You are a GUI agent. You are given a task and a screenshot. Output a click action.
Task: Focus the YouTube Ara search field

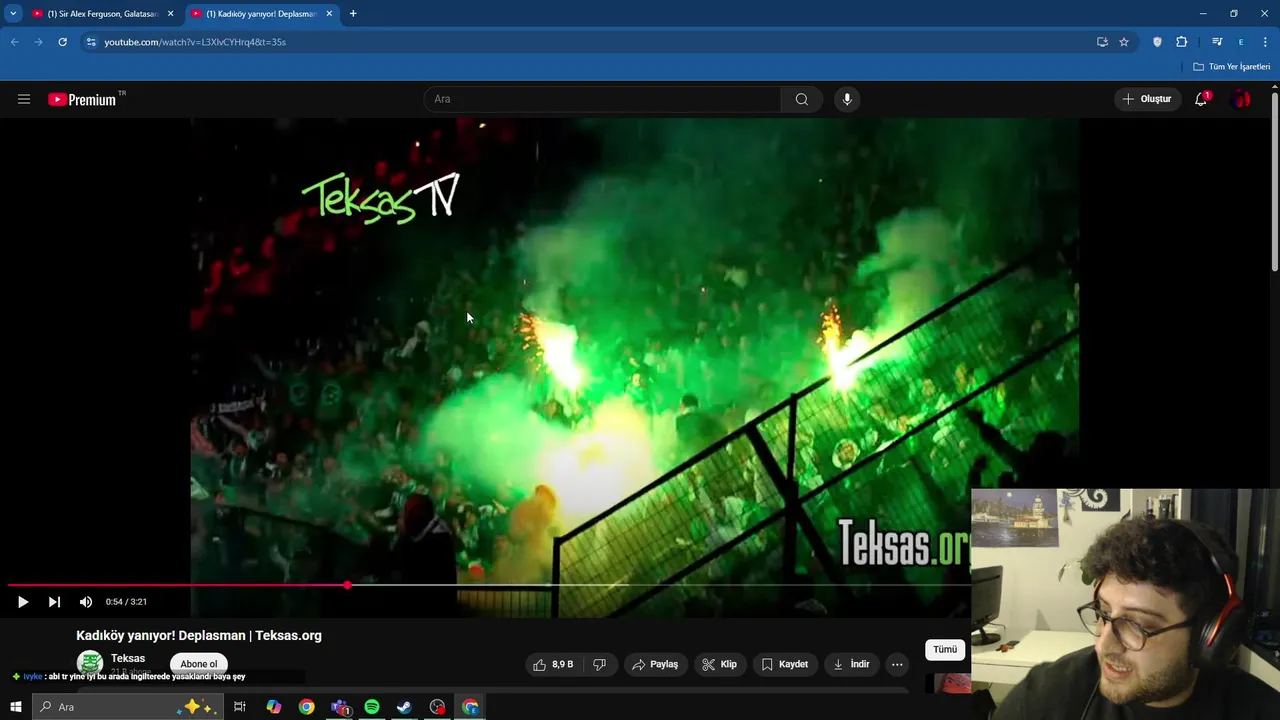[x=602, y=99]
